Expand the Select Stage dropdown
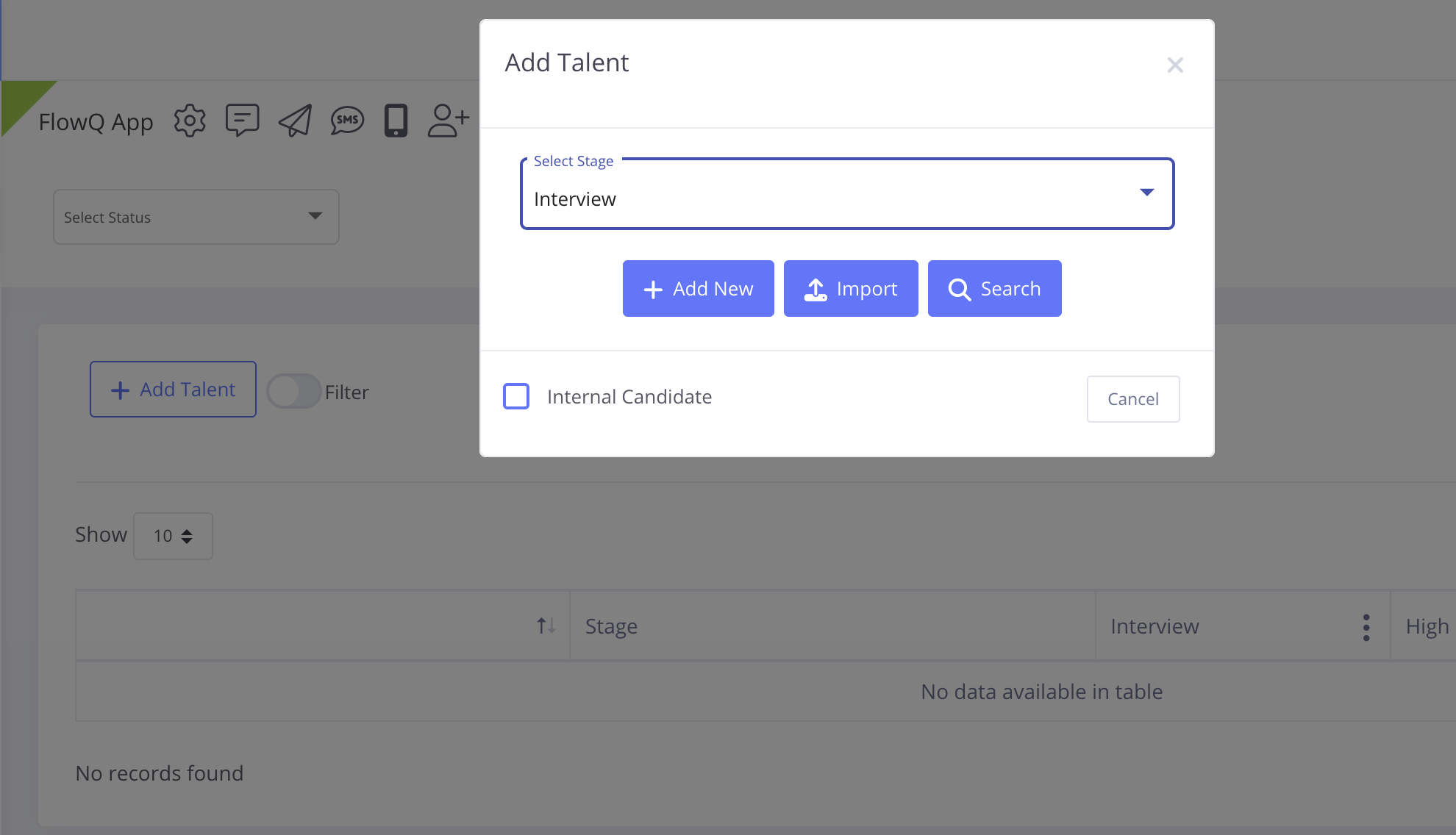The height and width of the screenshot is (835, 1456). [x=846, y=194]
